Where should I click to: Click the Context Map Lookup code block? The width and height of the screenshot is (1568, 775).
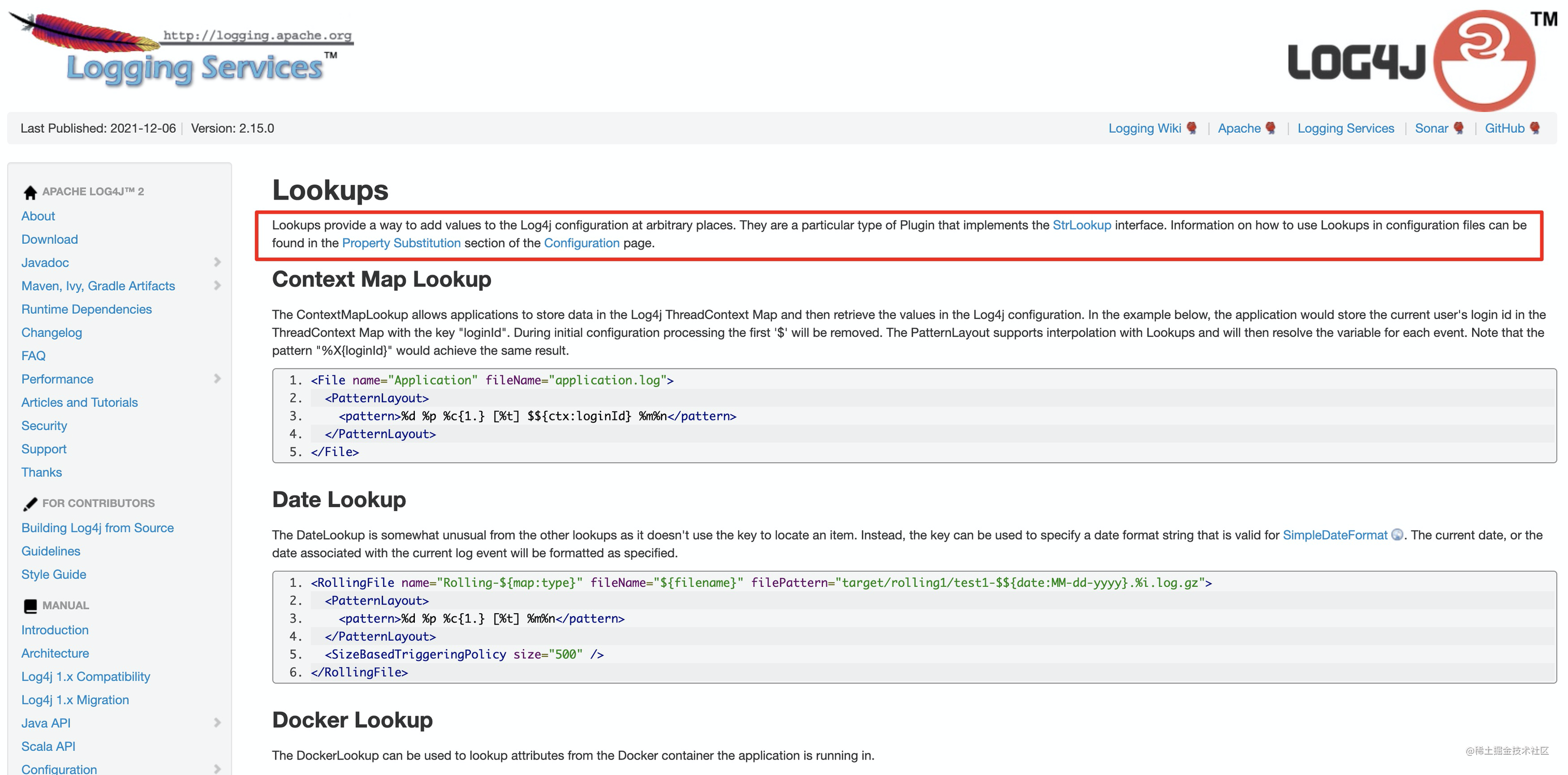[913, 415]
